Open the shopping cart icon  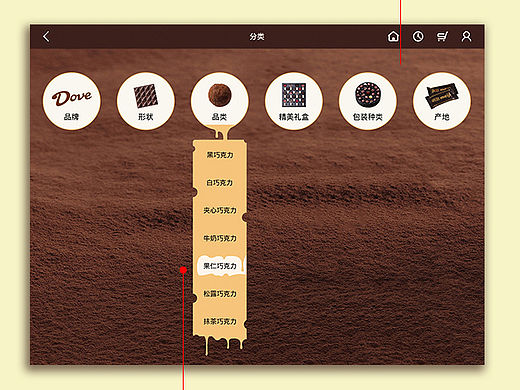click(x=442, y=36)
